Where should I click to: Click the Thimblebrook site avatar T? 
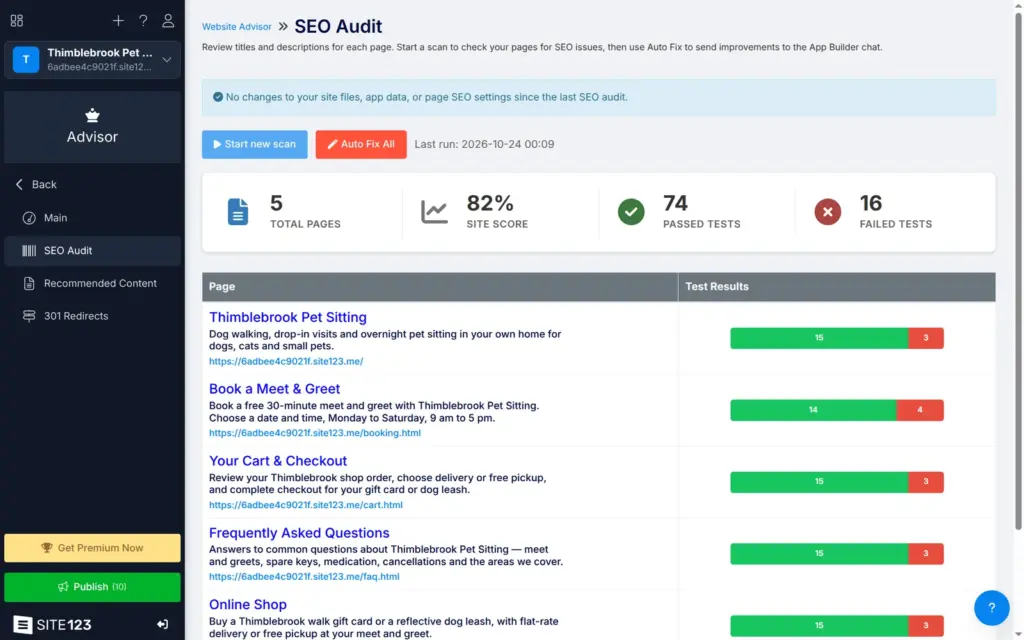point(26,59)
